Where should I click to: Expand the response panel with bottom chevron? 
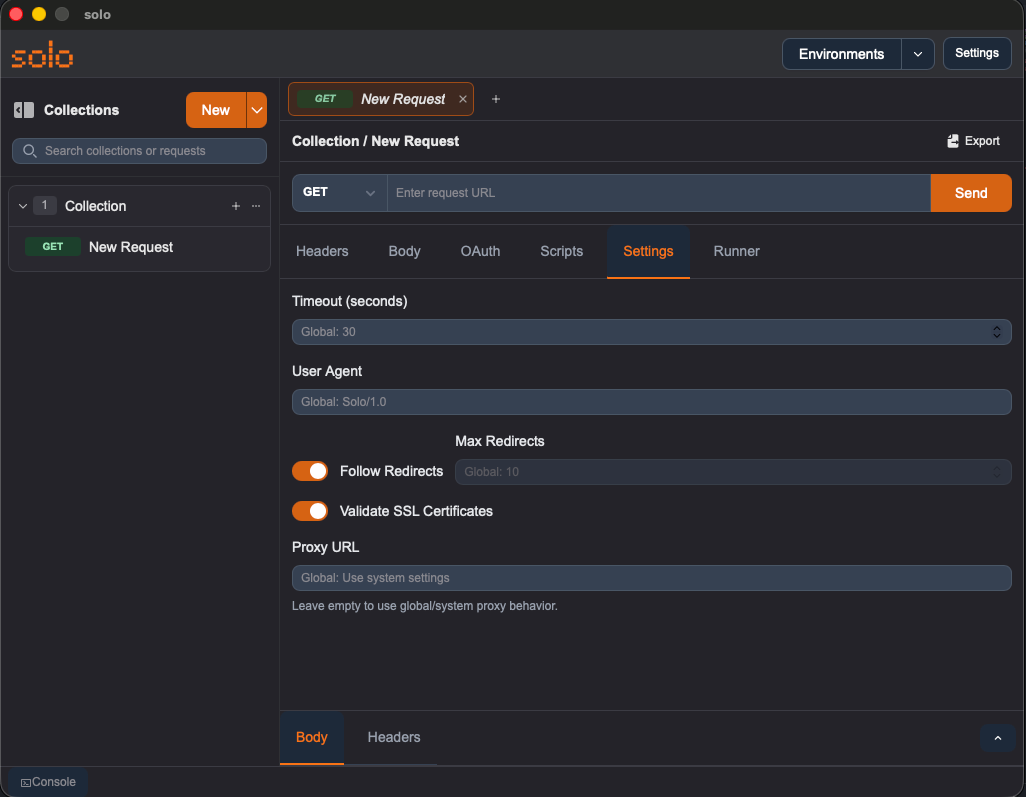tap(998, 738)
